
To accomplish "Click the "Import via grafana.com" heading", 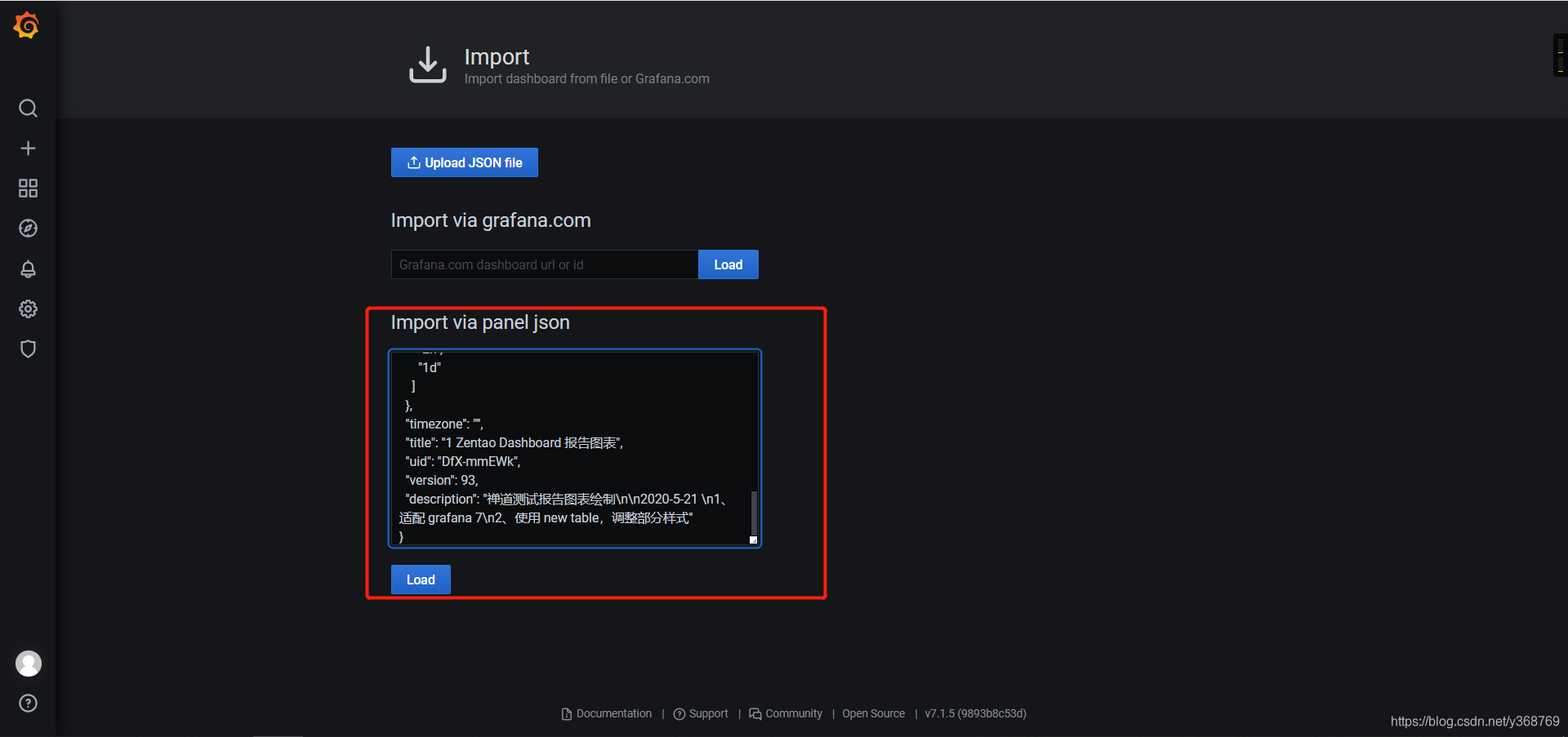I will [x=491, y=220].
